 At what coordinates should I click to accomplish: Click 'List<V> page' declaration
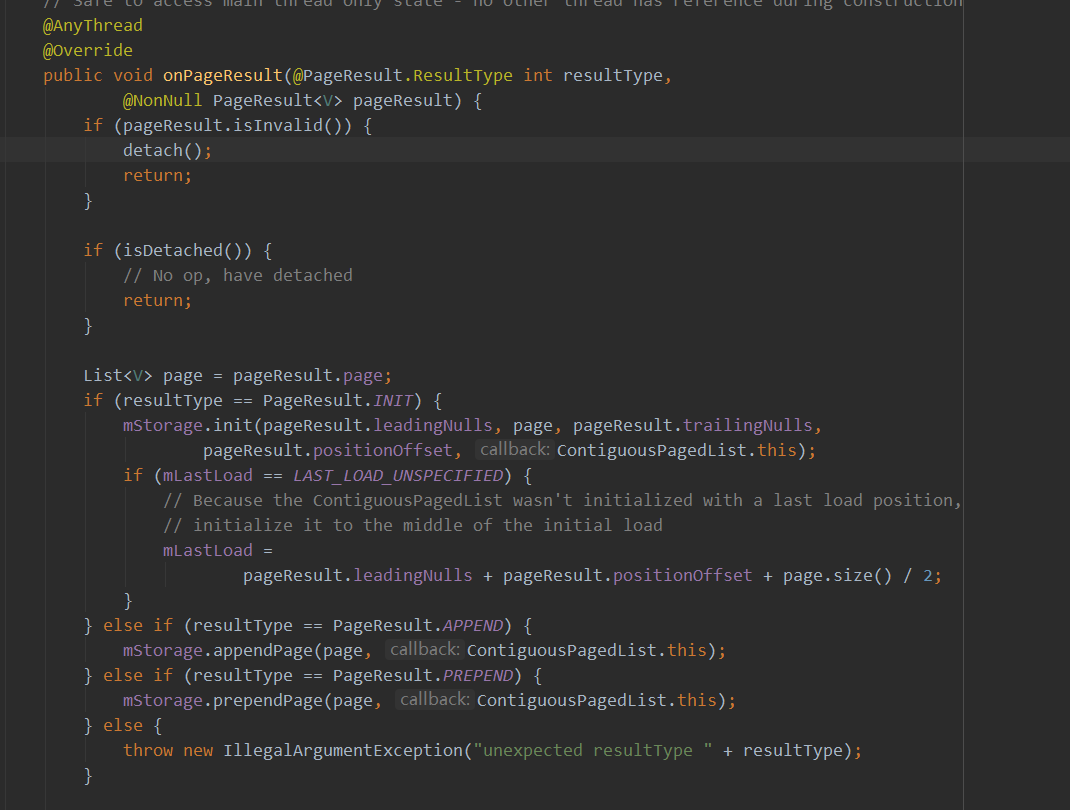[143, 376]
